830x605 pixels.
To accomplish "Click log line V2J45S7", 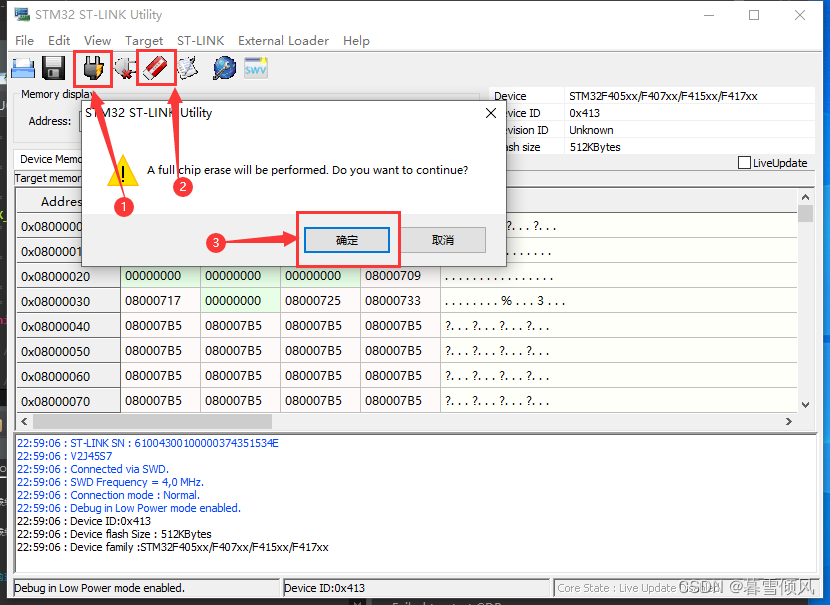I will (65, 456).
